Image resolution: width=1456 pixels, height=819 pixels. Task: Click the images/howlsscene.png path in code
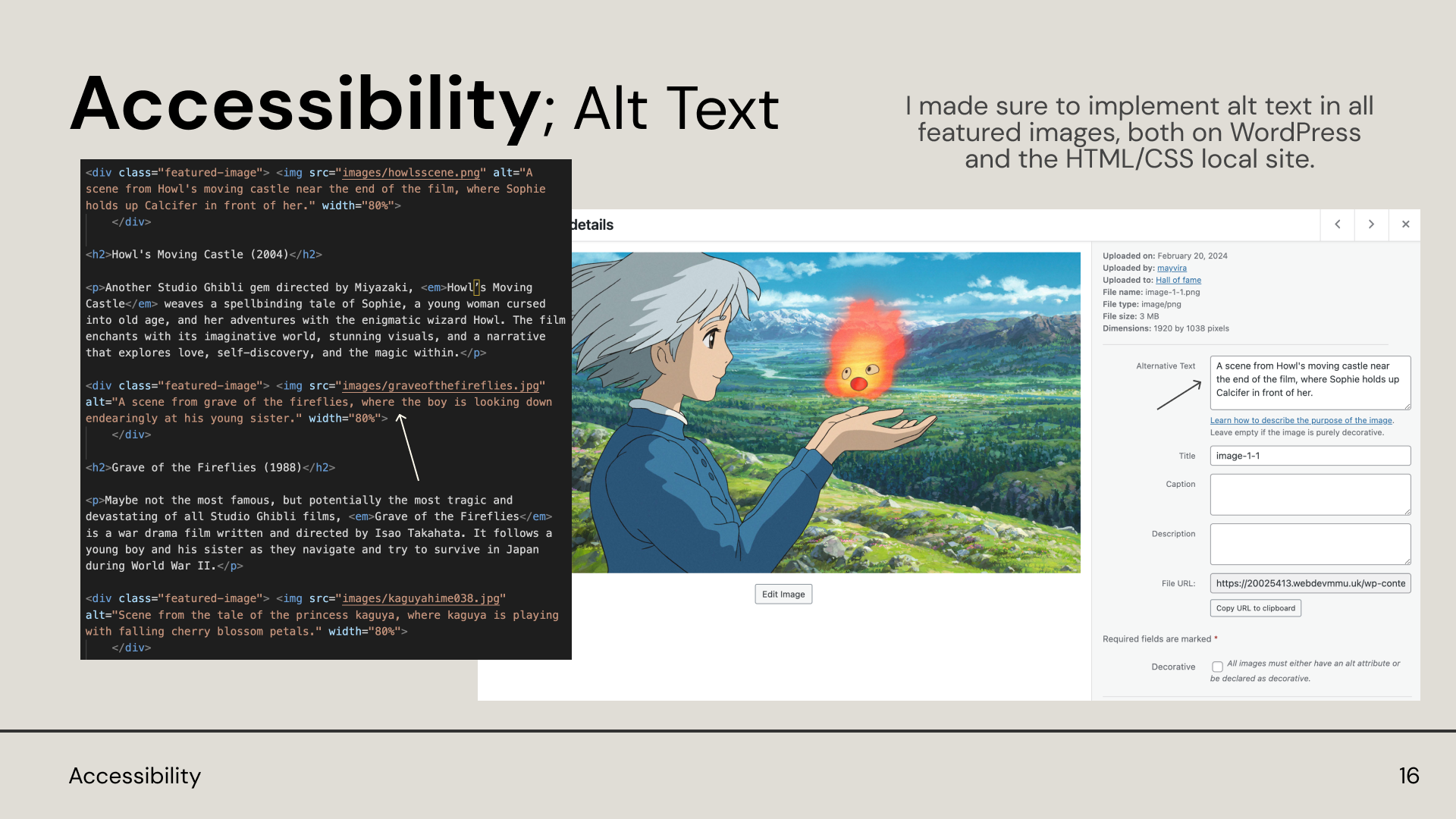410,173
